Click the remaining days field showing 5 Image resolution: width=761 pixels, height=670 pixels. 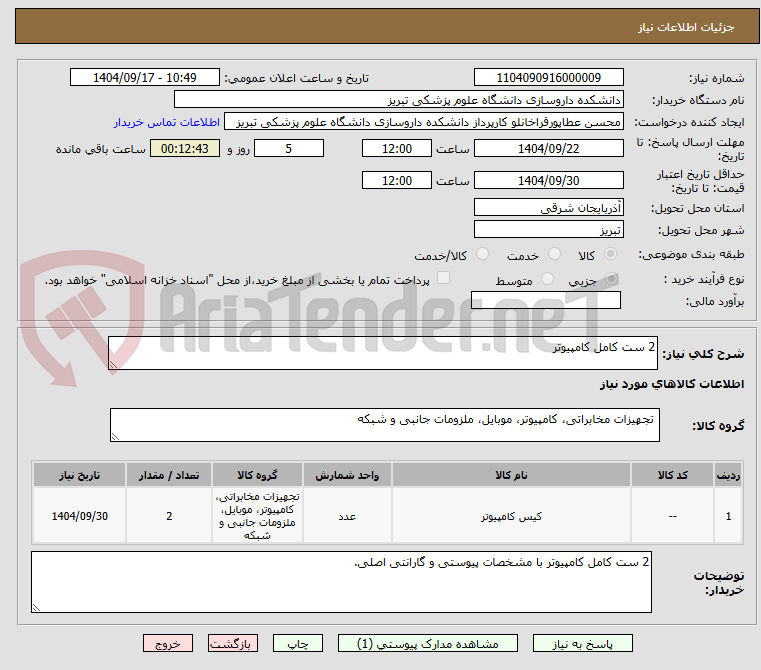[289, 148]
